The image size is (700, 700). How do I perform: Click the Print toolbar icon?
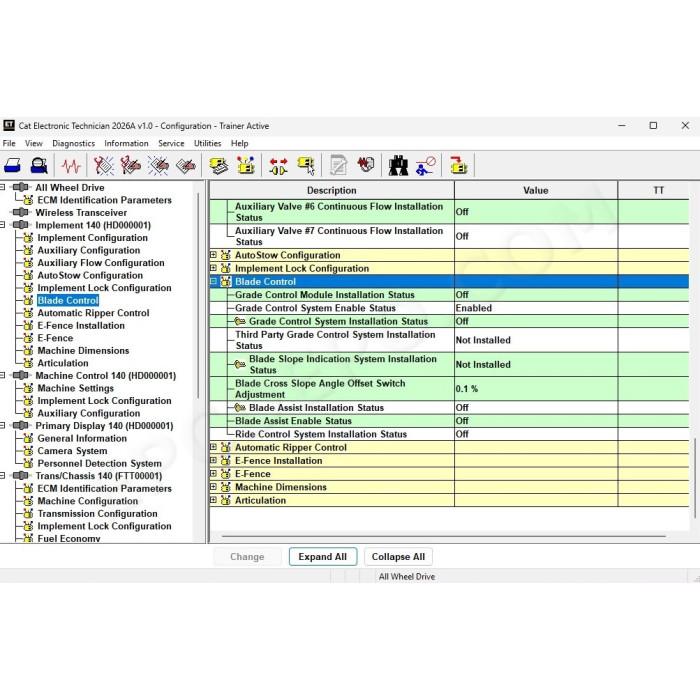click(12, 166)
